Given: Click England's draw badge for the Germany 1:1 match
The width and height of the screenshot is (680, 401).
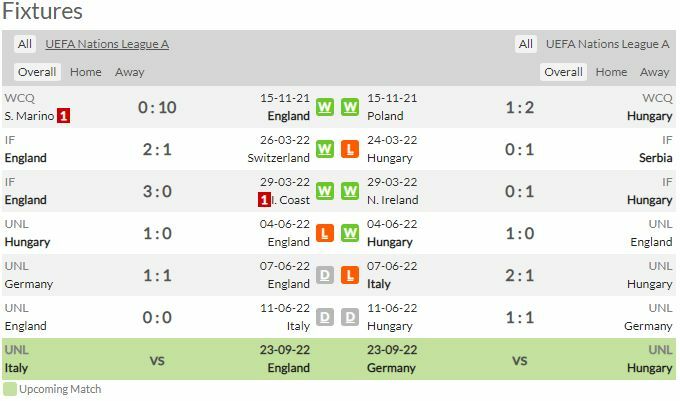Looking at the screenshot, I should (324, 275).
